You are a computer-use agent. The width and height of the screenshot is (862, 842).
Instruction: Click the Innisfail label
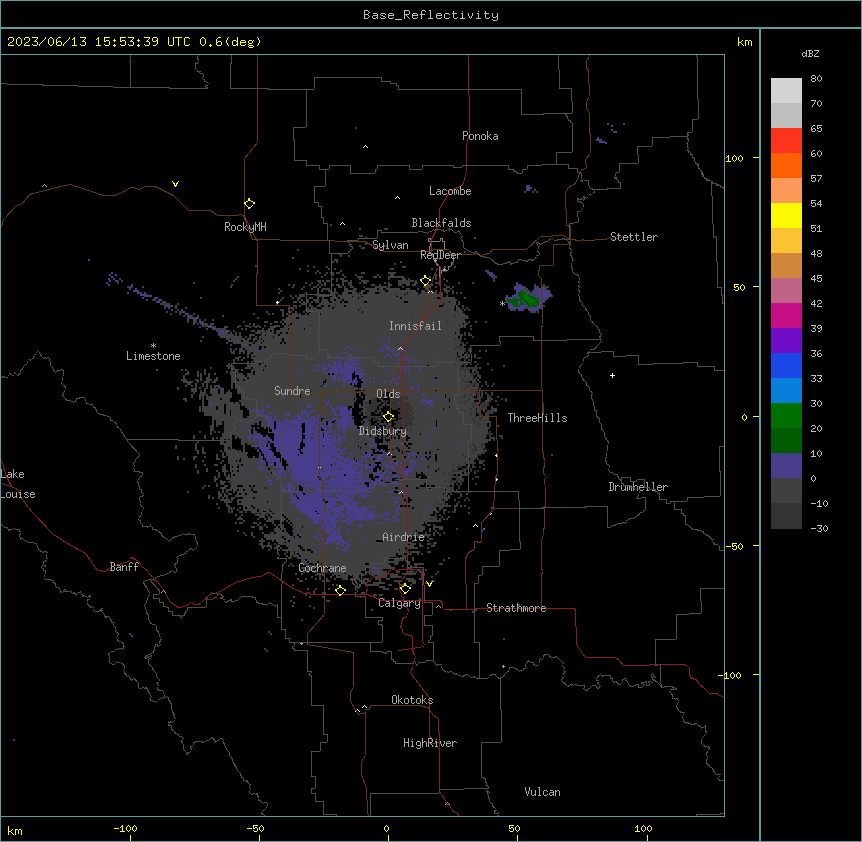pos(415,326)
